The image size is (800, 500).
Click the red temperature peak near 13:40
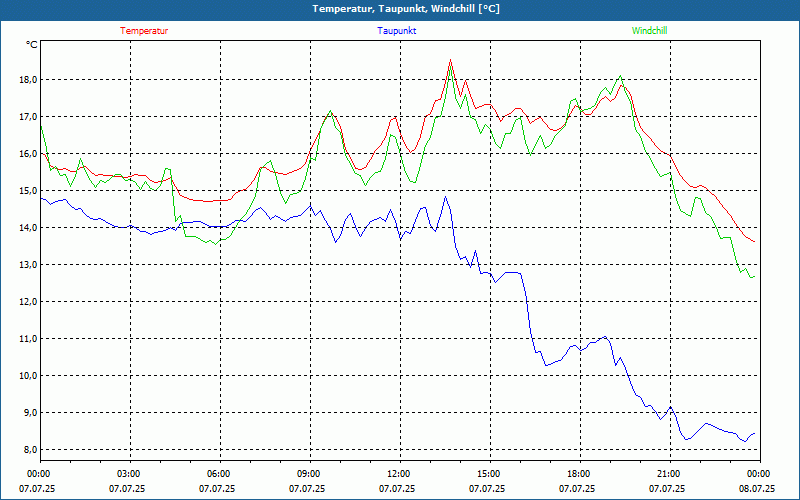click(x=451, y=60)
